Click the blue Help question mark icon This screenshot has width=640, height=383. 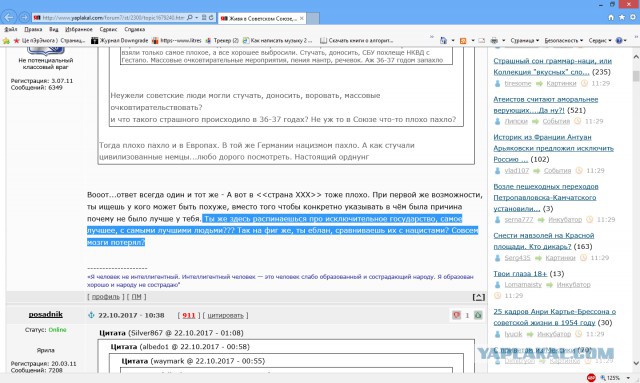tap(619, 40)
